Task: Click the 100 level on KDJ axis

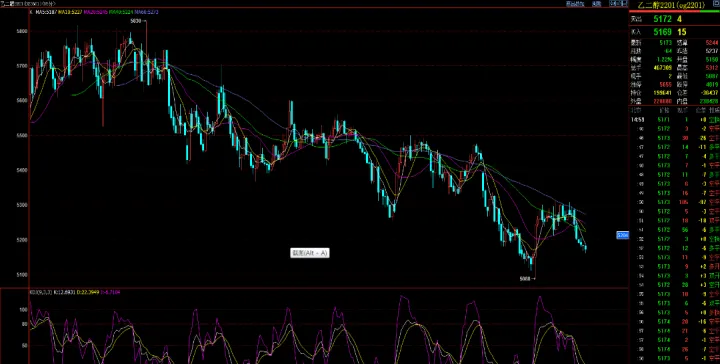Action: (x=23, y=310)
